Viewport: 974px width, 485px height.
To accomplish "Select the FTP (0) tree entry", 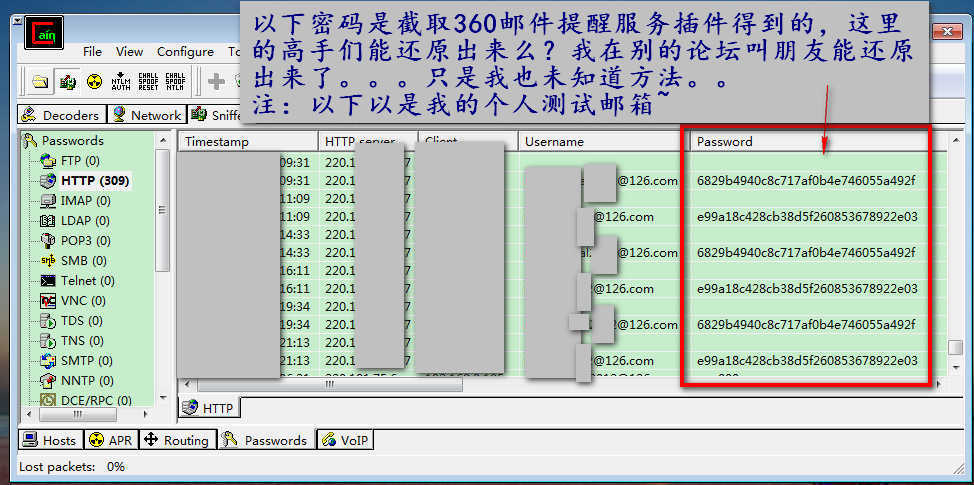I will (x=70, y=161).
